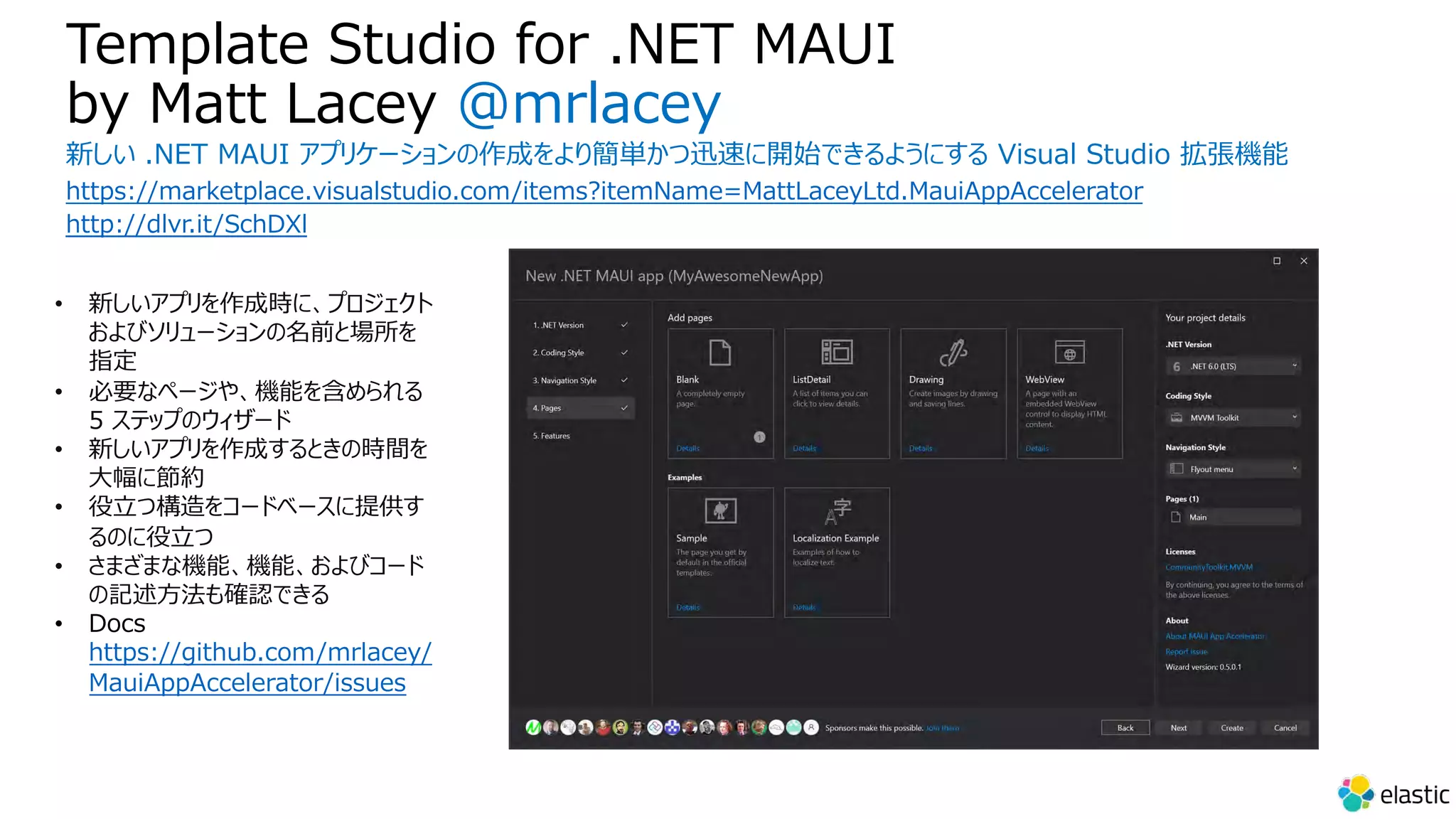Screen dimensions: 1456x819
Task: Select the Blank page template icon
Action: 720,352
